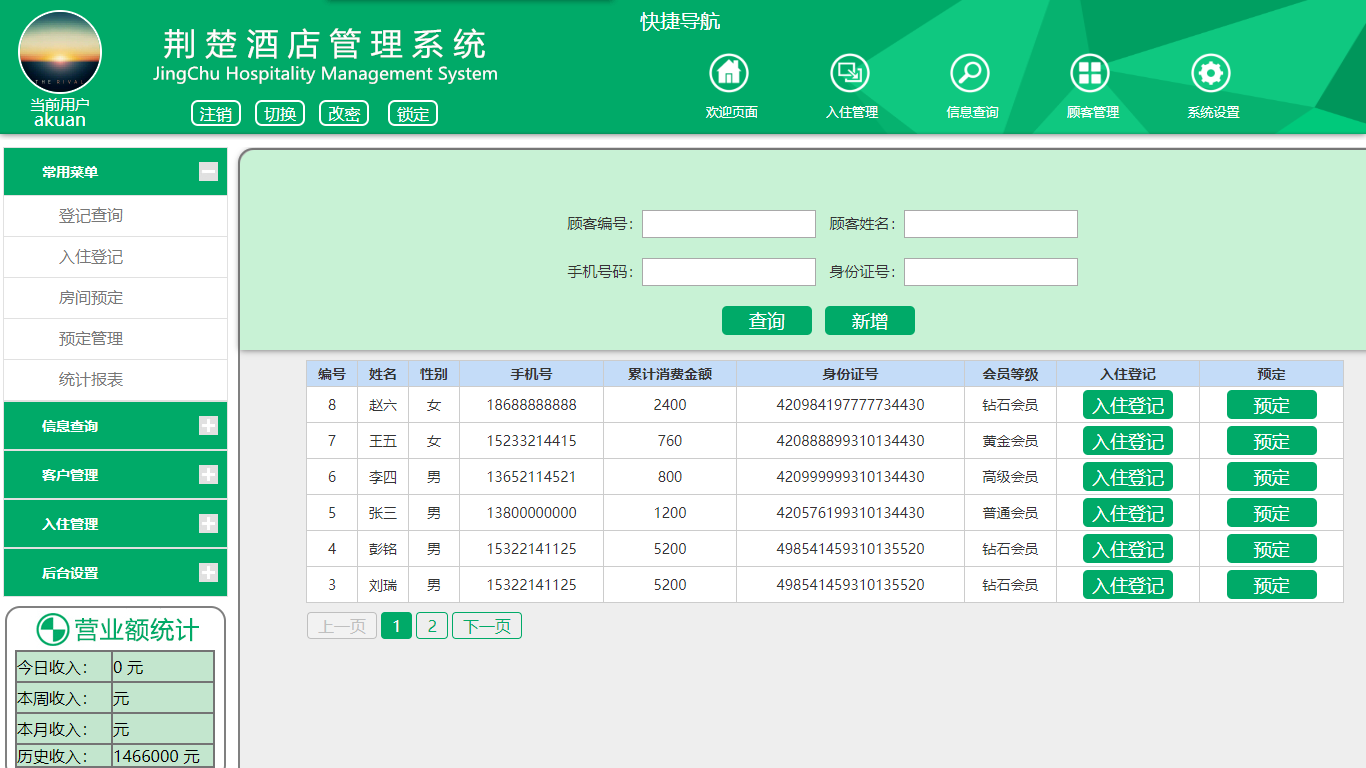Click 高级会员 membership cell

tap(1010, 477)
